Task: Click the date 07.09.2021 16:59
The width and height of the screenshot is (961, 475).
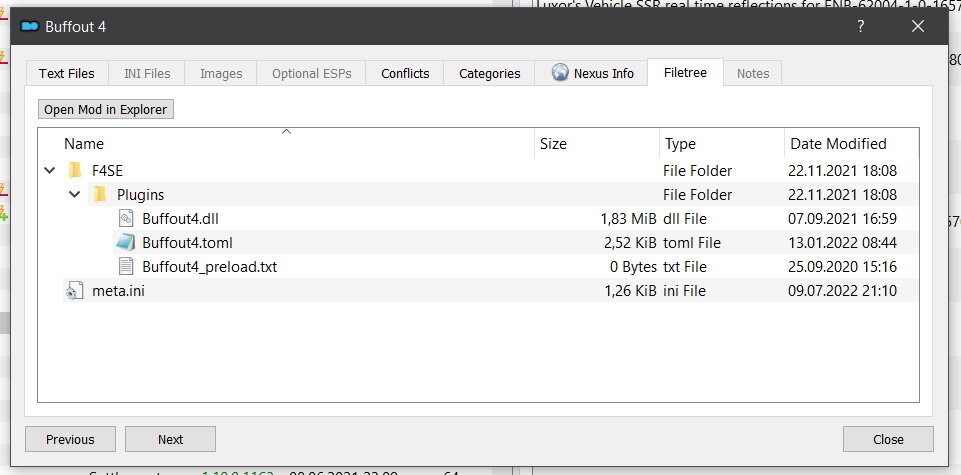Action: coord(842,218)
